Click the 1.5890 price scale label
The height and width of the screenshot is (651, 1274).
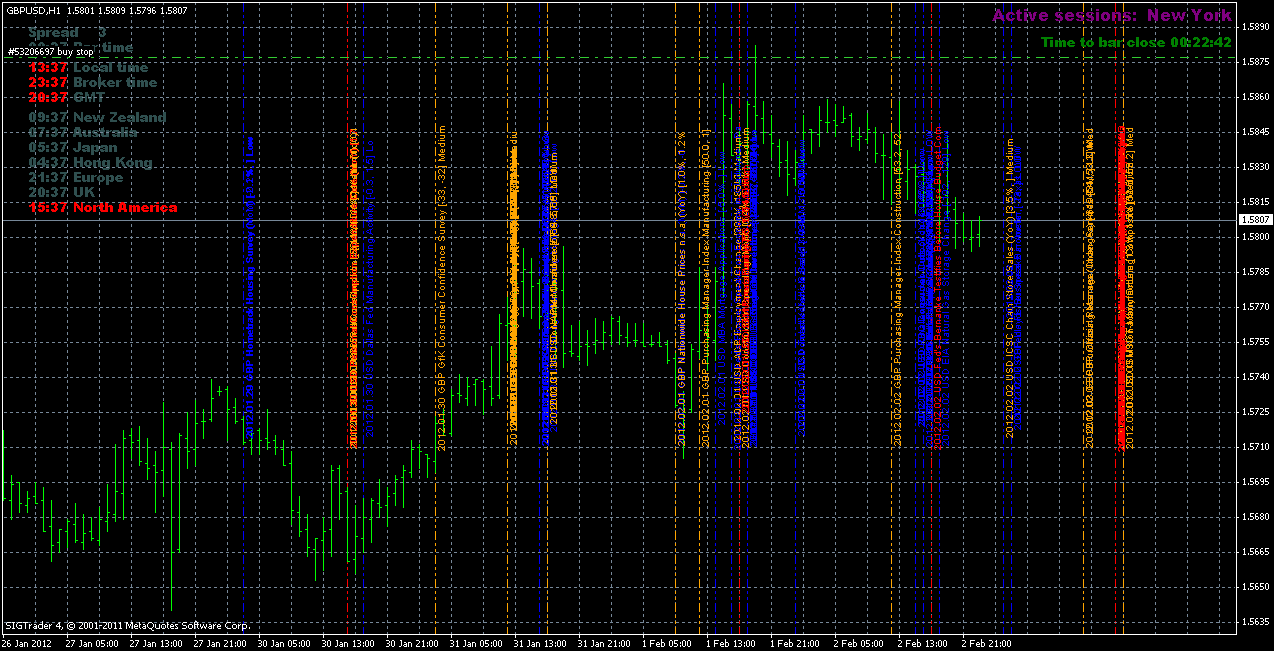pyautogui.click(x=1255, y=27)
